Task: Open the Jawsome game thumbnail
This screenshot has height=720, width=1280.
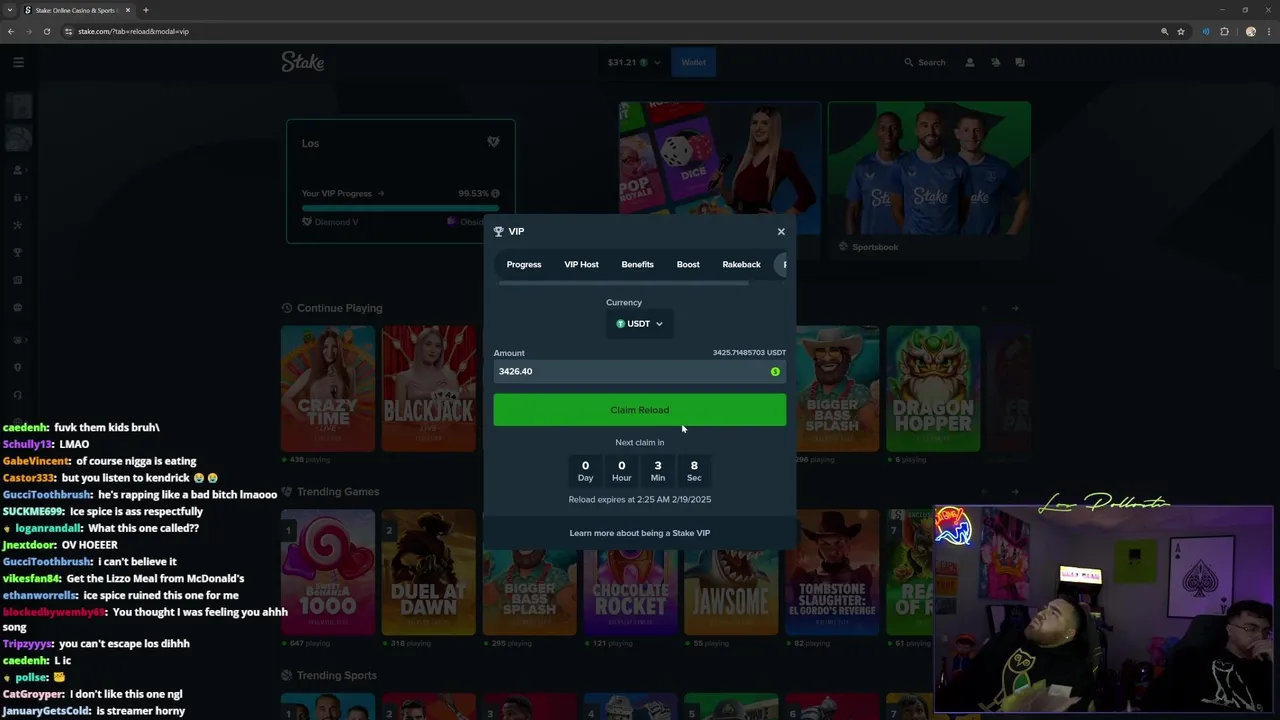Action: [x=731, y=590]
